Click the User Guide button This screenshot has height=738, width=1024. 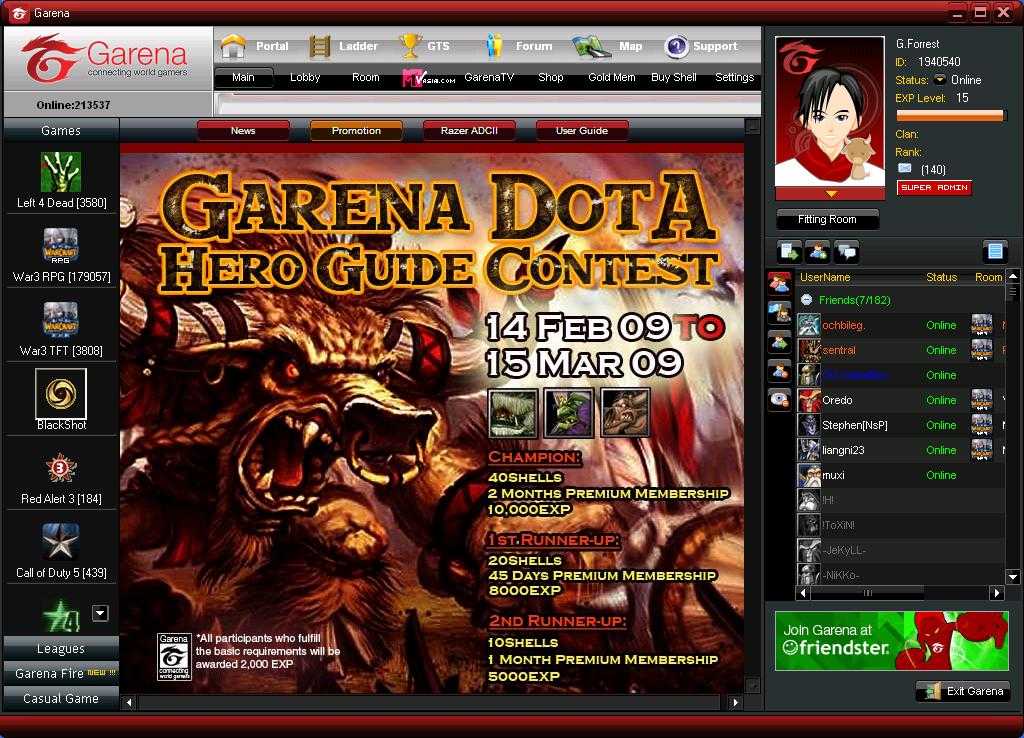click(x=582, y=131)
